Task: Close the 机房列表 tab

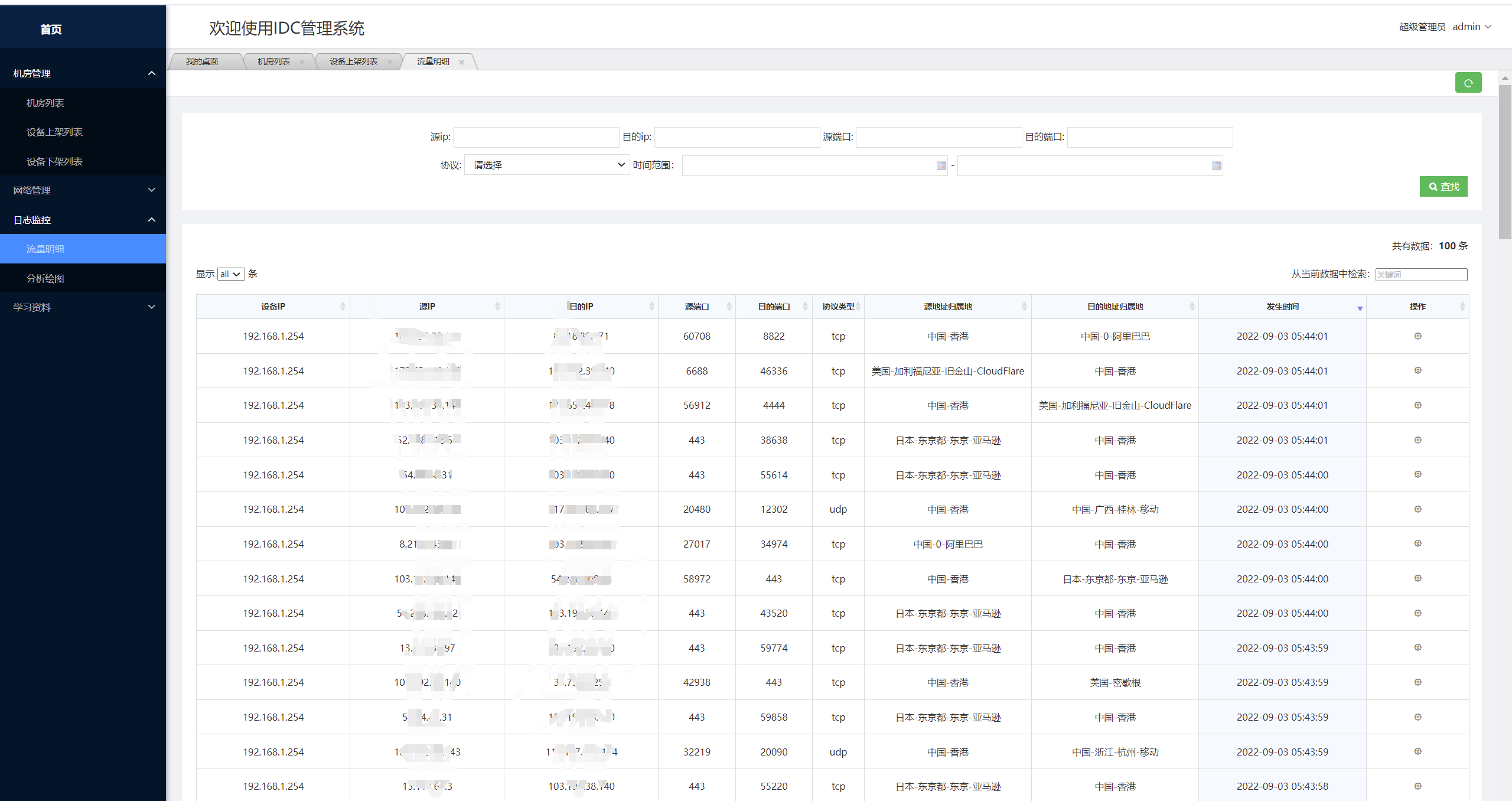Action: [302, 62]
